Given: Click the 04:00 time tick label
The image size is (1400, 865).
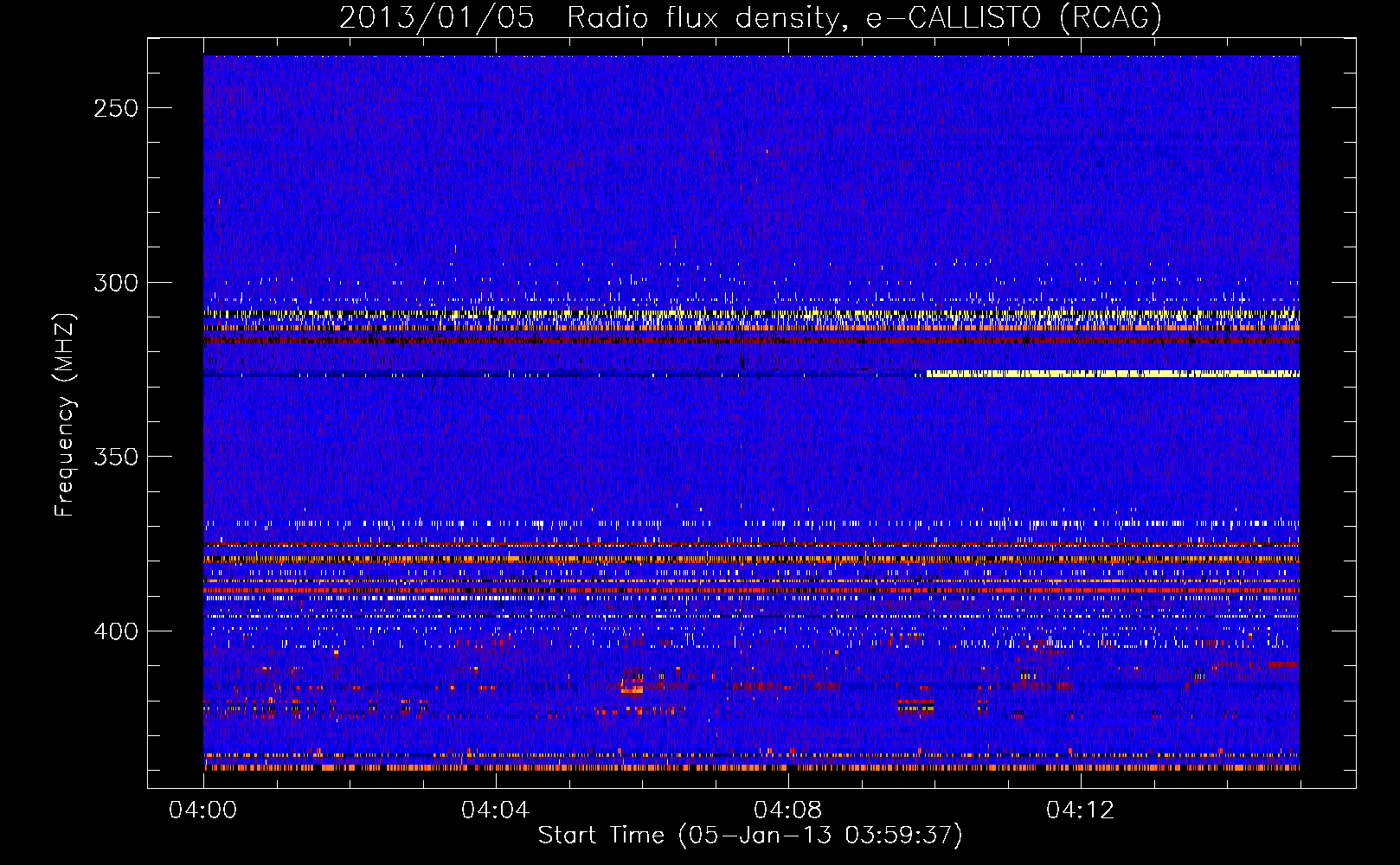Looking at the screenshot, I should coord(203,810).
